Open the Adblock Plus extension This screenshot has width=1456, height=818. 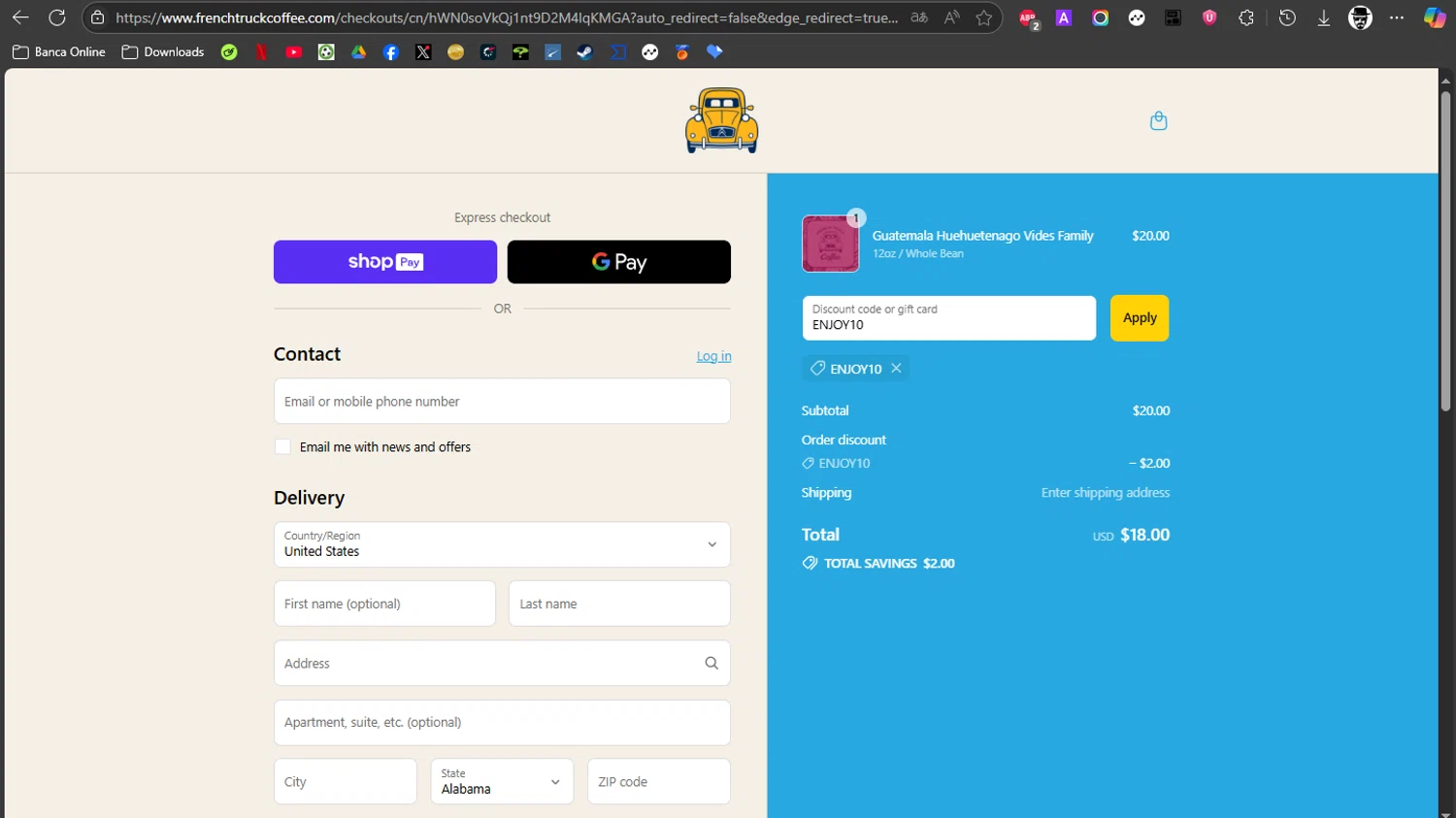tap(1028, 17)
